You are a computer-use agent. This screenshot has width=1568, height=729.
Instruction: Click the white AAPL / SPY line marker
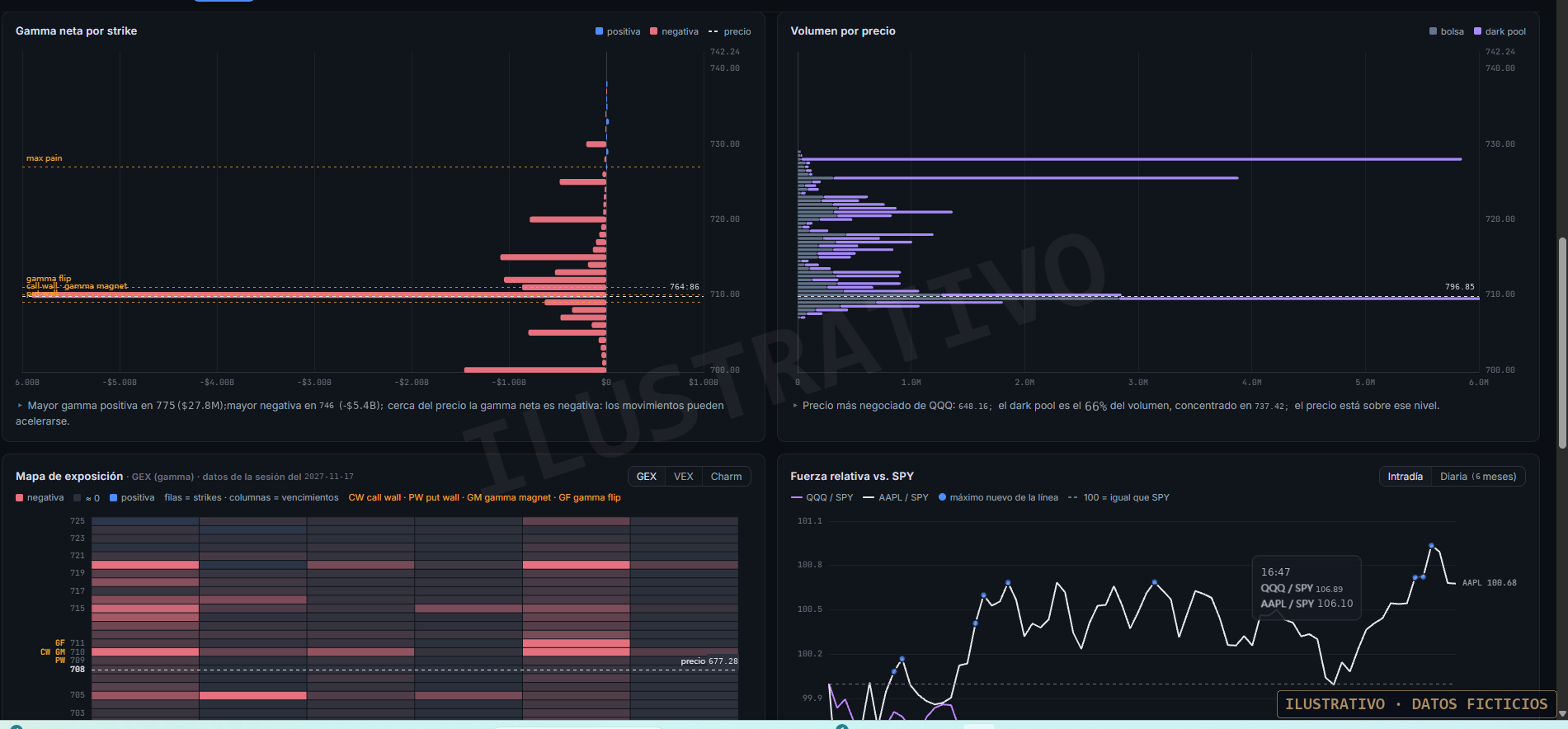[869, 497]
